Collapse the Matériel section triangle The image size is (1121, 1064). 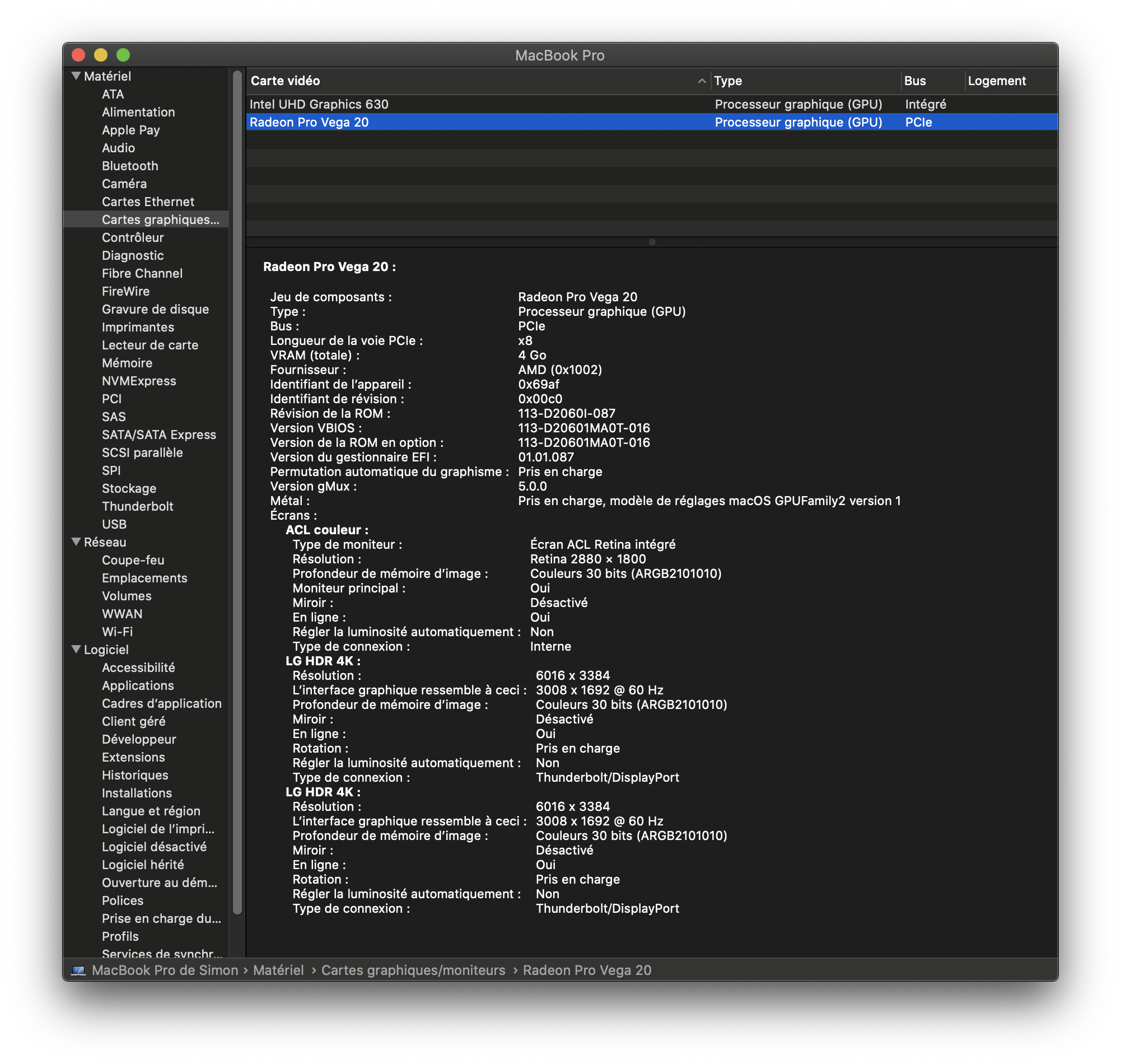click(x=76, y=76)
